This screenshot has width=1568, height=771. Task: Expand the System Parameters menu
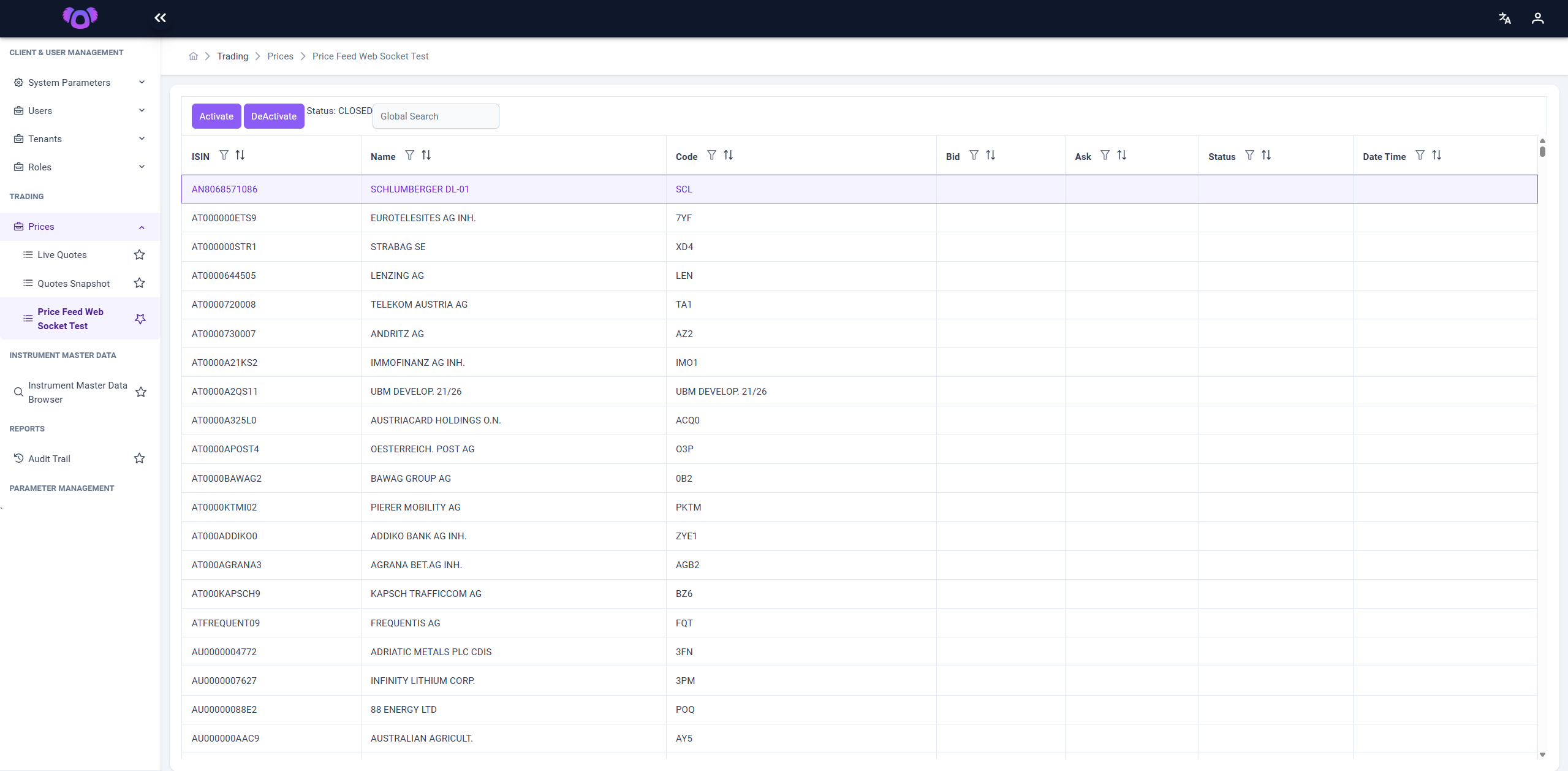tap(80, 83)
